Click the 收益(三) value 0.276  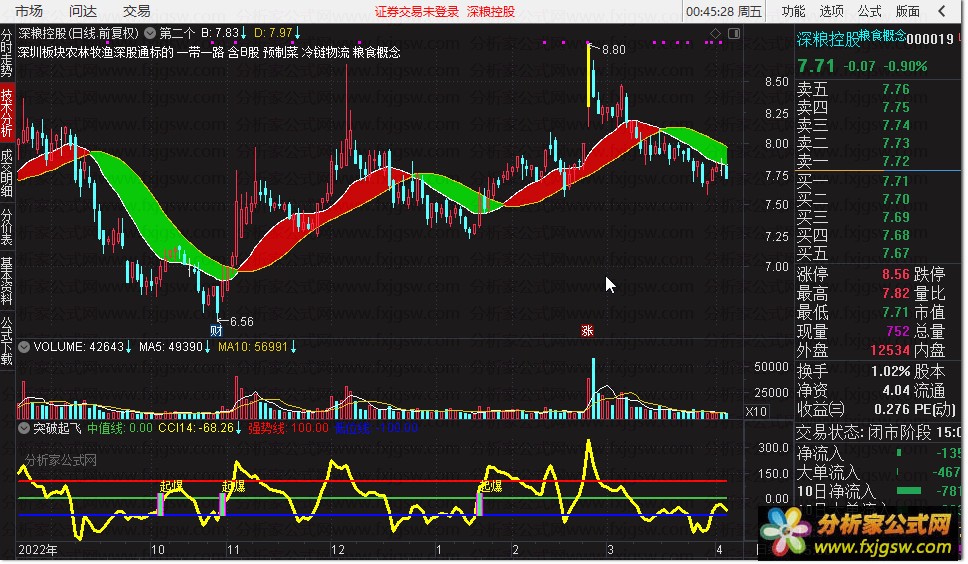[893, 409]
